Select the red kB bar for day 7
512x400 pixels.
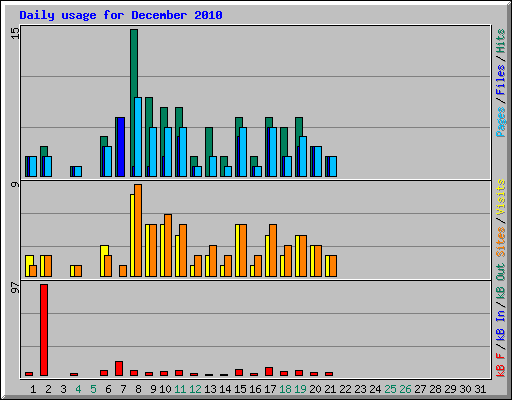pos(119,368)
